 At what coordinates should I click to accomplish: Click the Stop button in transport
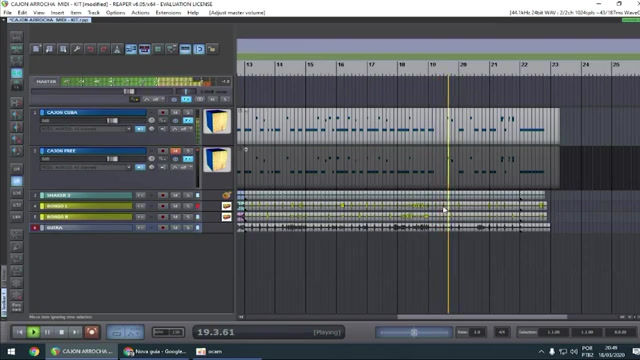click(62, 332)
